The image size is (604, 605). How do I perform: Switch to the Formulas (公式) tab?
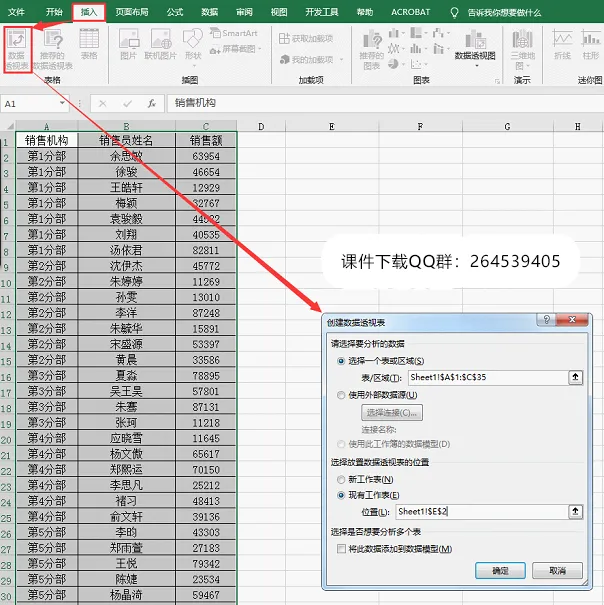click(x=174, y=12)
